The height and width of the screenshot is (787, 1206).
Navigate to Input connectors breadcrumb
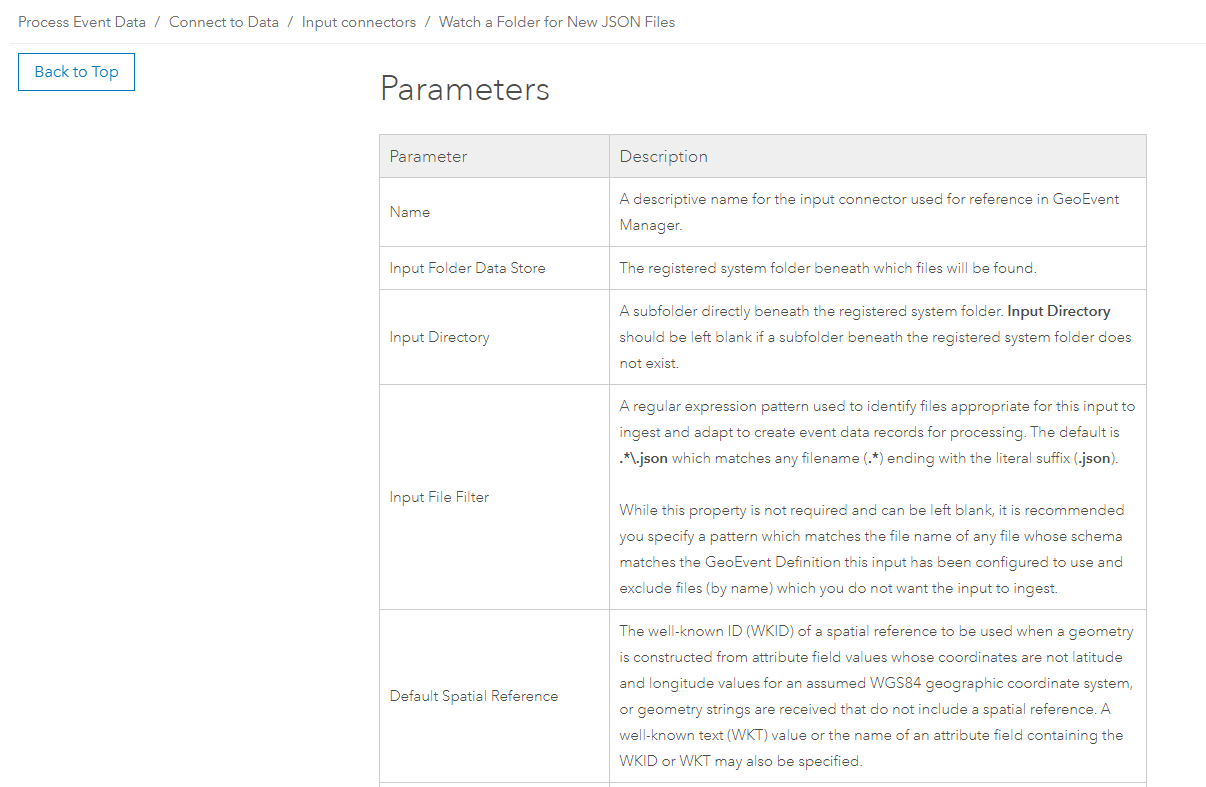[x=359, y=22]
